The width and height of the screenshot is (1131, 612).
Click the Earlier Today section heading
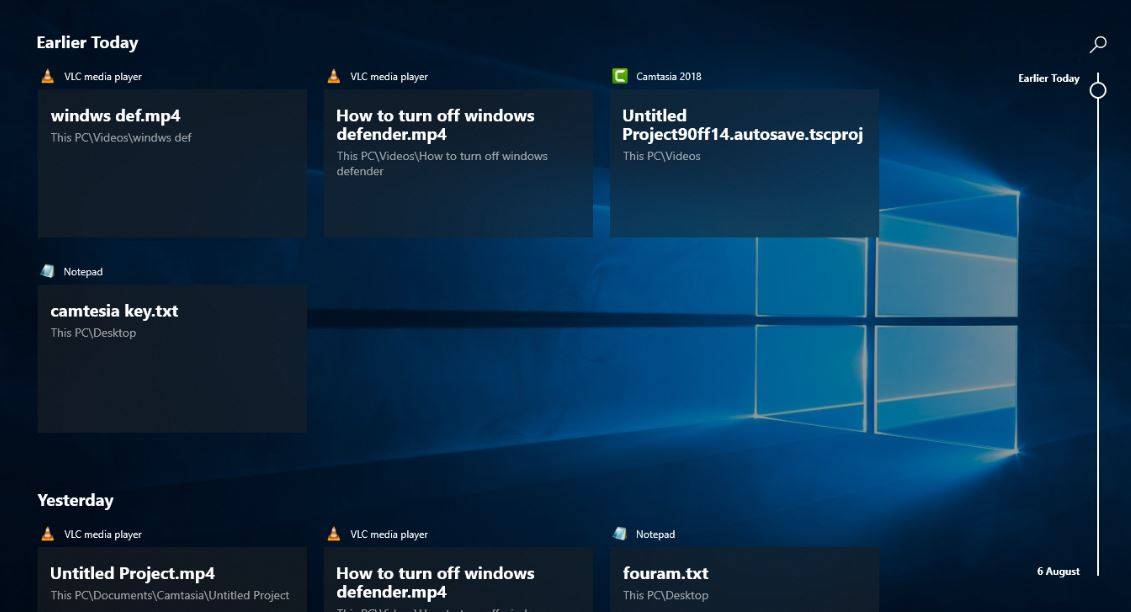click(x=87, y=43)
